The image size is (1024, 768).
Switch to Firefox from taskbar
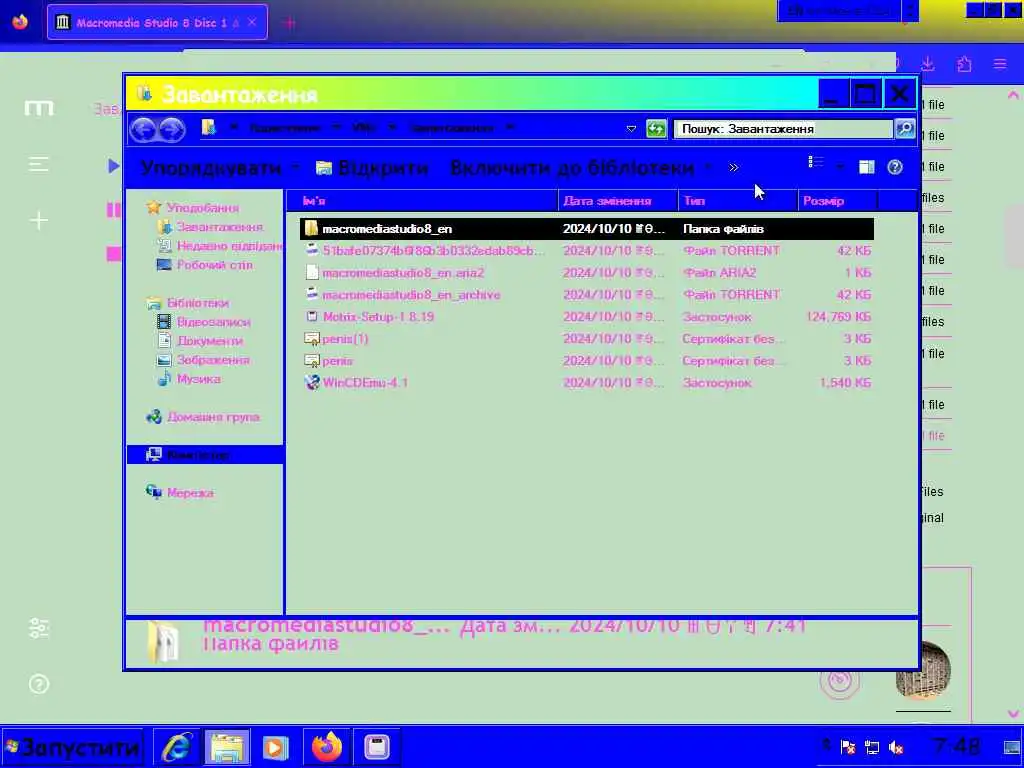[x=327, y=747]
